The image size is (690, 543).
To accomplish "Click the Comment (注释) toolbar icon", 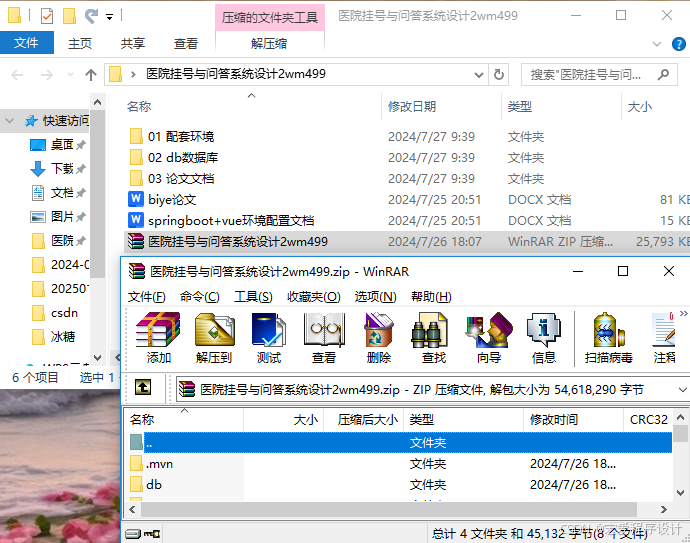I will pyautogui.click(x=664, y=338).
